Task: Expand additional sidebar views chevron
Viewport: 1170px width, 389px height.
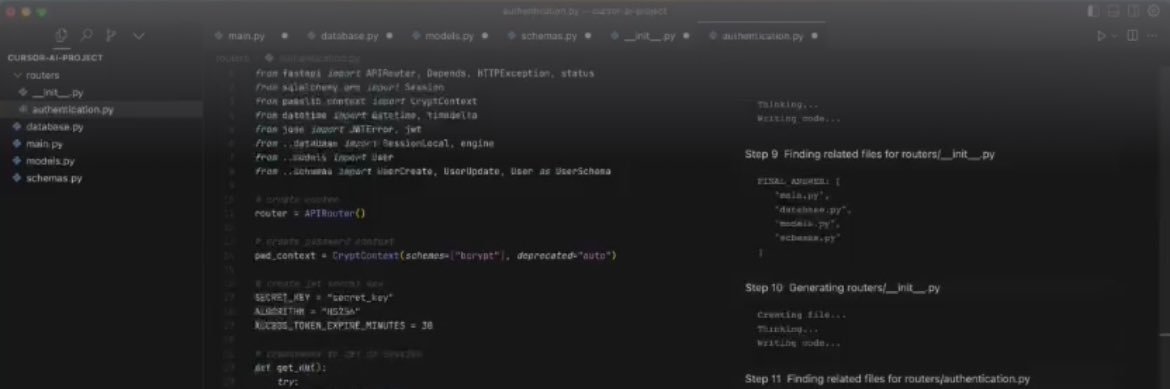Action: (139, 35)
